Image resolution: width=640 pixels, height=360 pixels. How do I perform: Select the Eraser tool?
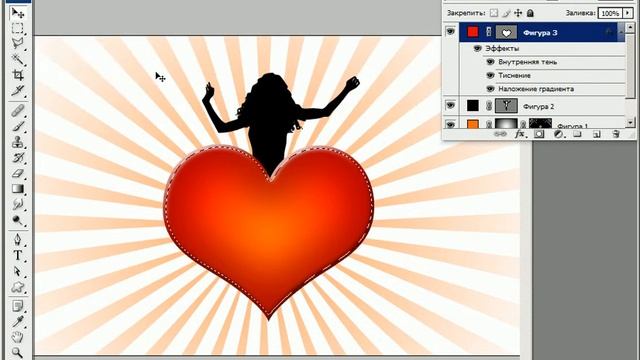click(18, 173)
